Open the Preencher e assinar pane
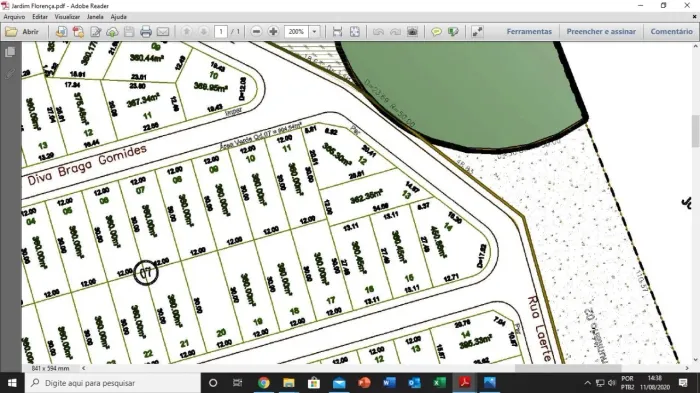This screenshot has width=700, height=393. (601, 32)
